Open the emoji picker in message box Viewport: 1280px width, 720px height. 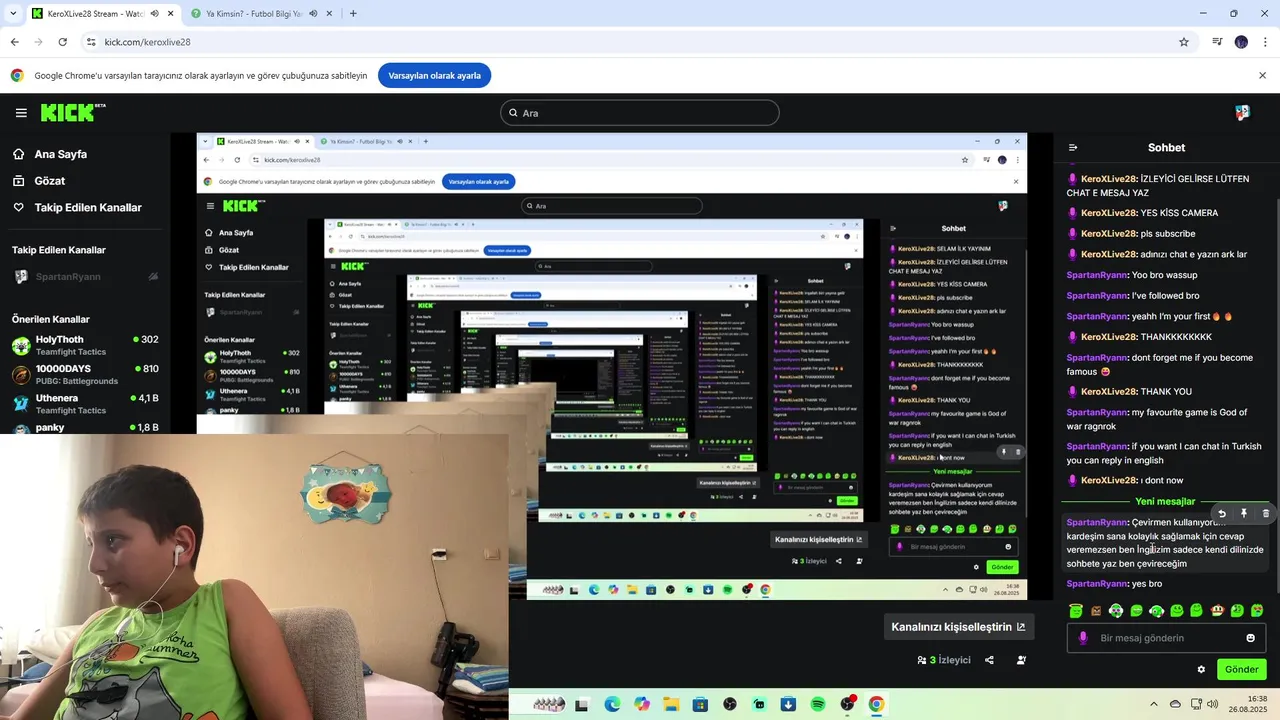[x=1250, y=638]
